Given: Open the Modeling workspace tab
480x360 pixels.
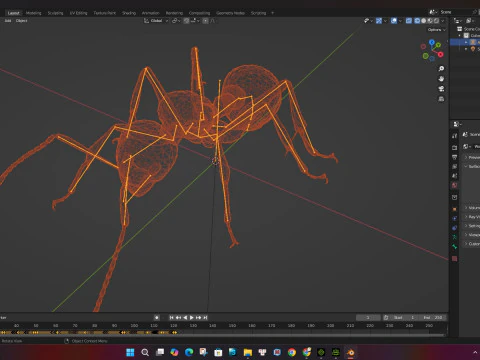Looking at the screenshot, I should coord(33,13).
